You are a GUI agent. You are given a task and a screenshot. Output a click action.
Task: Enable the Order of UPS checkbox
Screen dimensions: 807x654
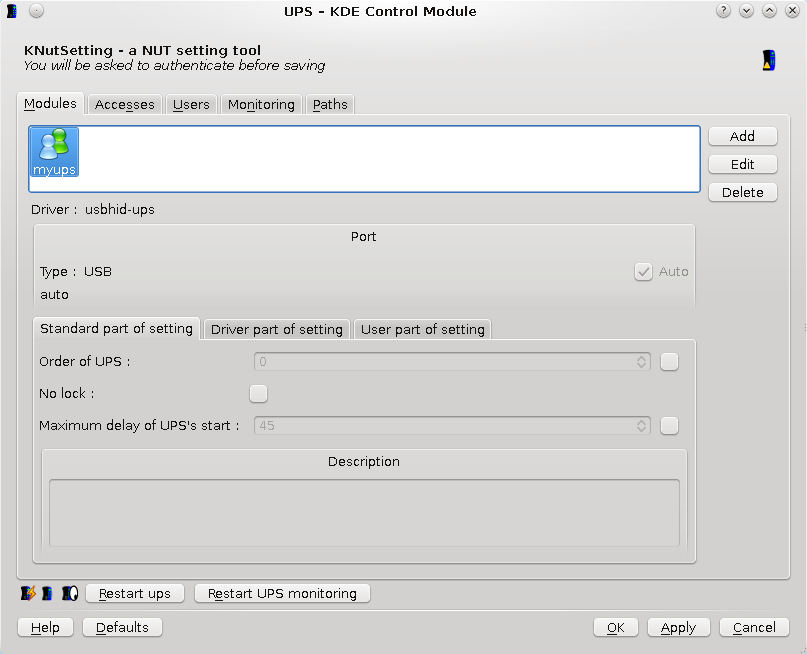click(669, 362)
